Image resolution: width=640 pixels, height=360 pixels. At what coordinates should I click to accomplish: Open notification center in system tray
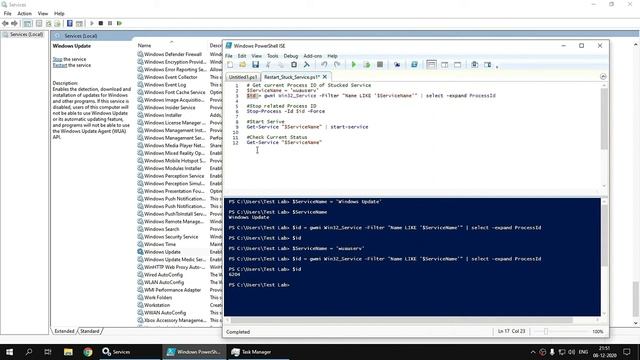[627, 352]
